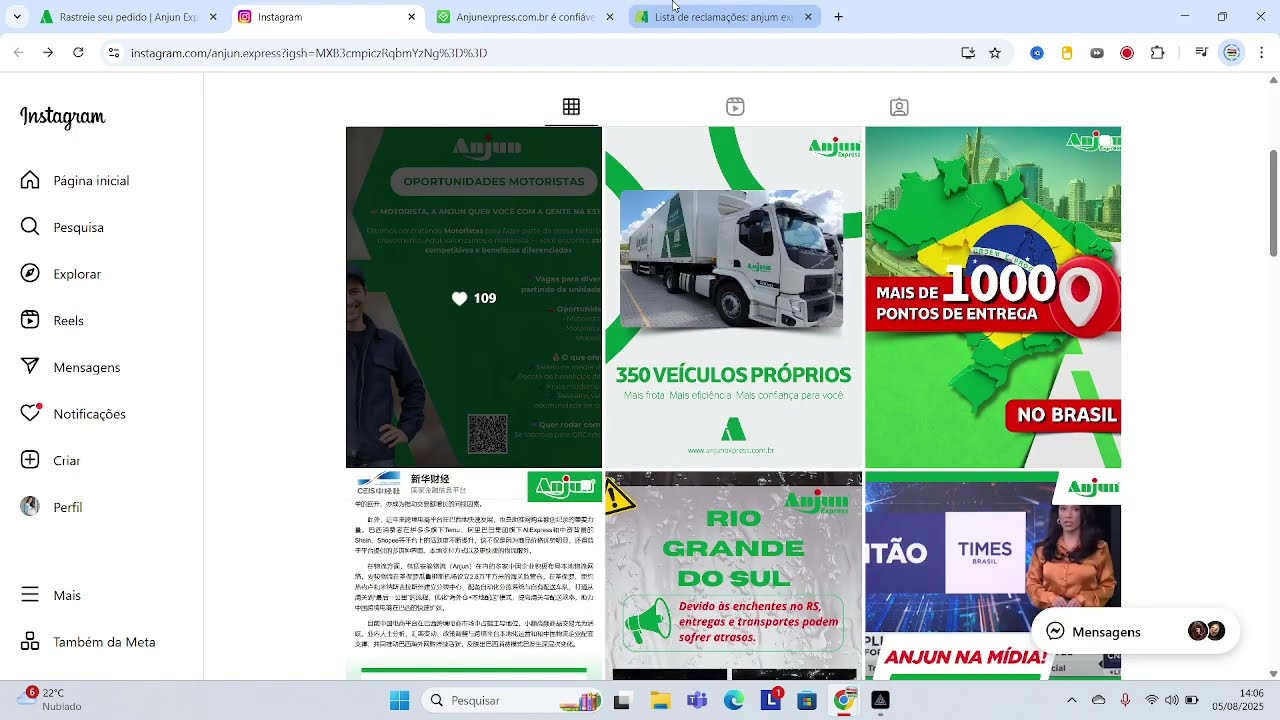Open Windows Start button
Image resolution: width=1280 pixels, height=720 pixels.
click(x=399, y=700)
